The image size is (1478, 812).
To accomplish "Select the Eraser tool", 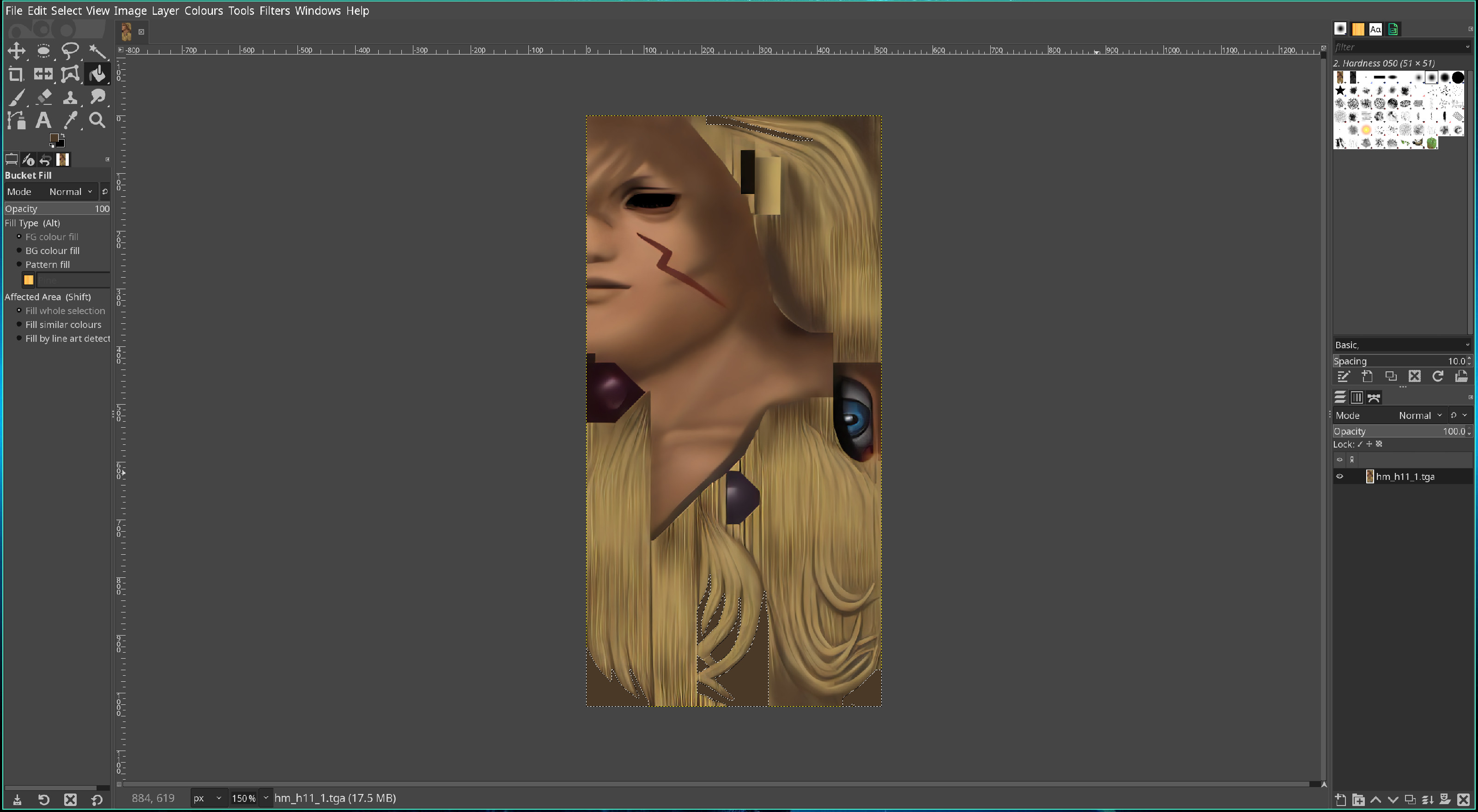I will [x=43, y=97].
